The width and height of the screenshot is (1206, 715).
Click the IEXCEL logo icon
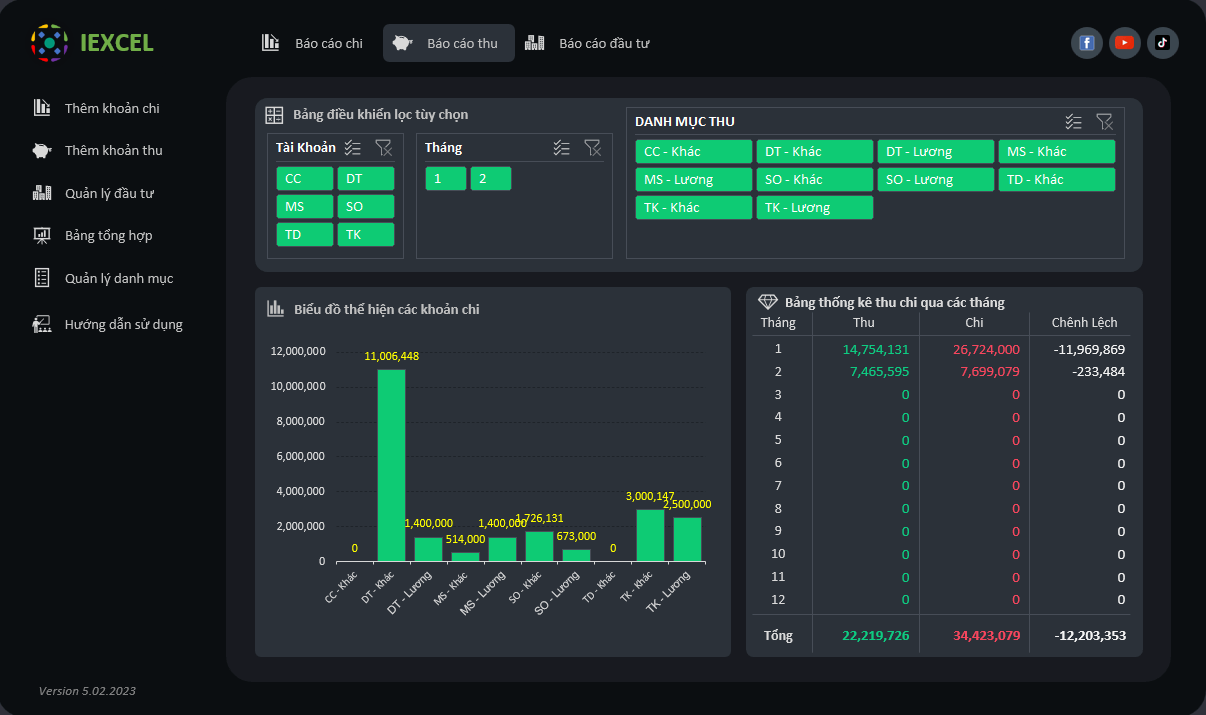(50, 43)
